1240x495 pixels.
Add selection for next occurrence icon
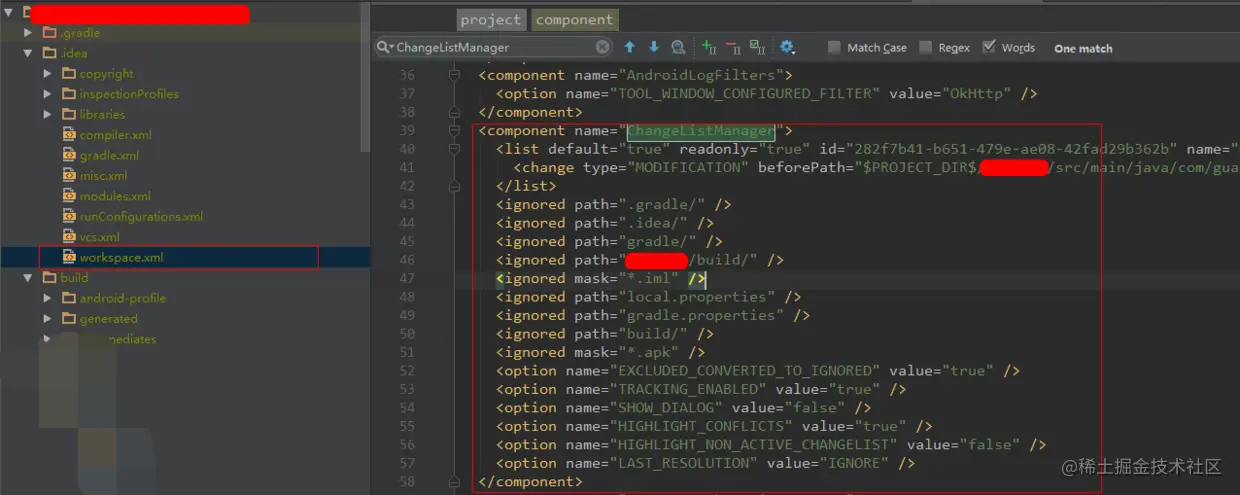point(709,47)
